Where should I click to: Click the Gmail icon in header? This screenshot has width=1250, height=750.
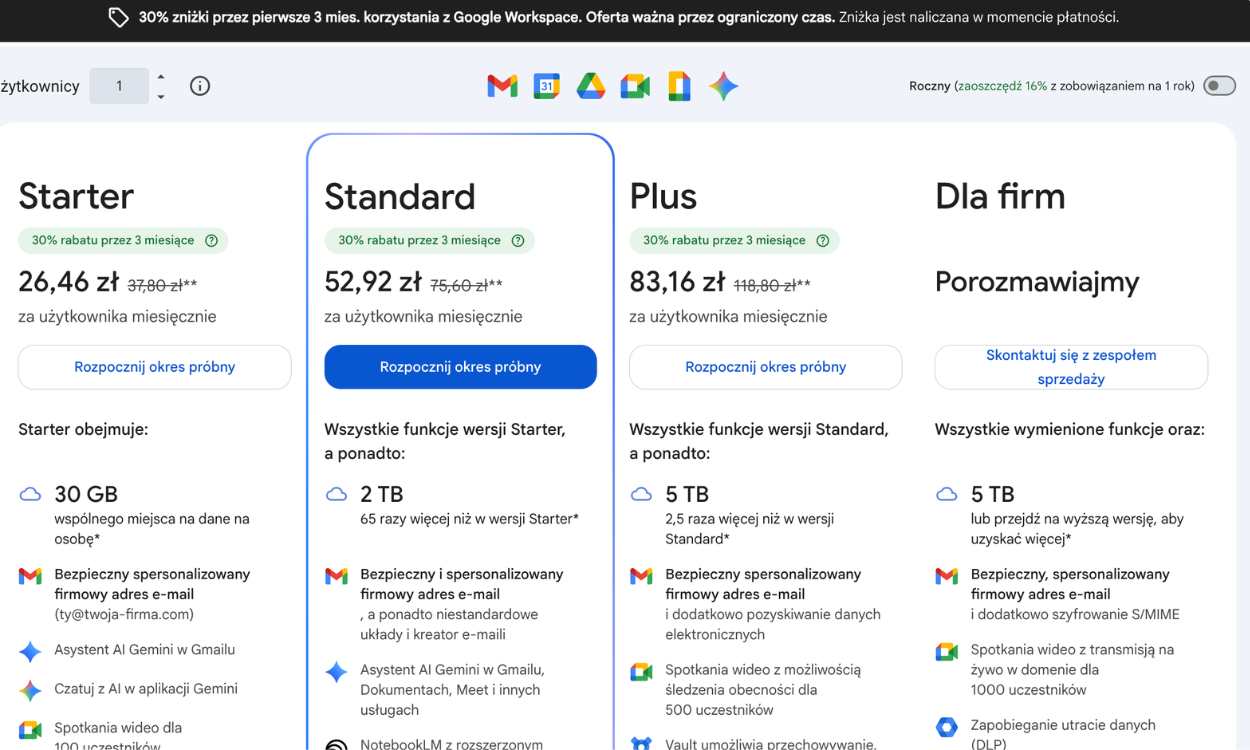502,86
